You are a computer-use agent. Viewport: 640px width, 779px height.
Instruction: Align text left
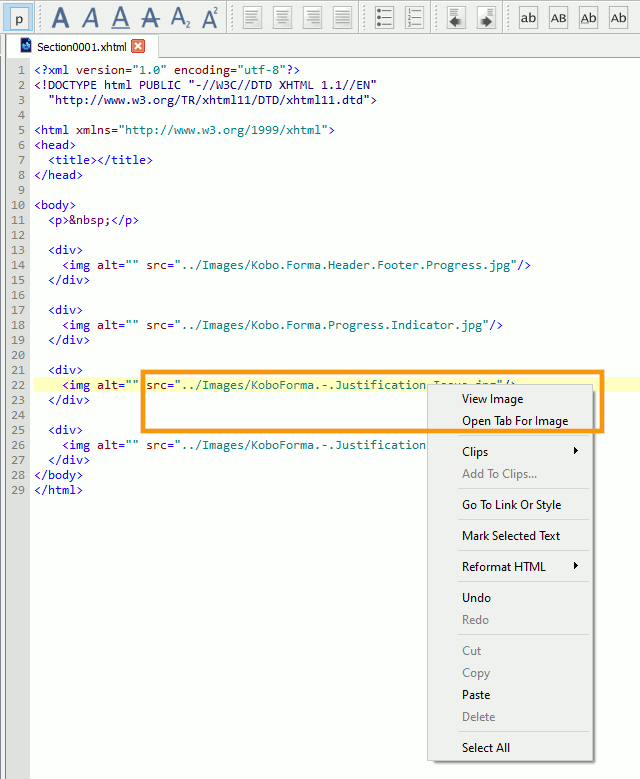coord(252,18)
